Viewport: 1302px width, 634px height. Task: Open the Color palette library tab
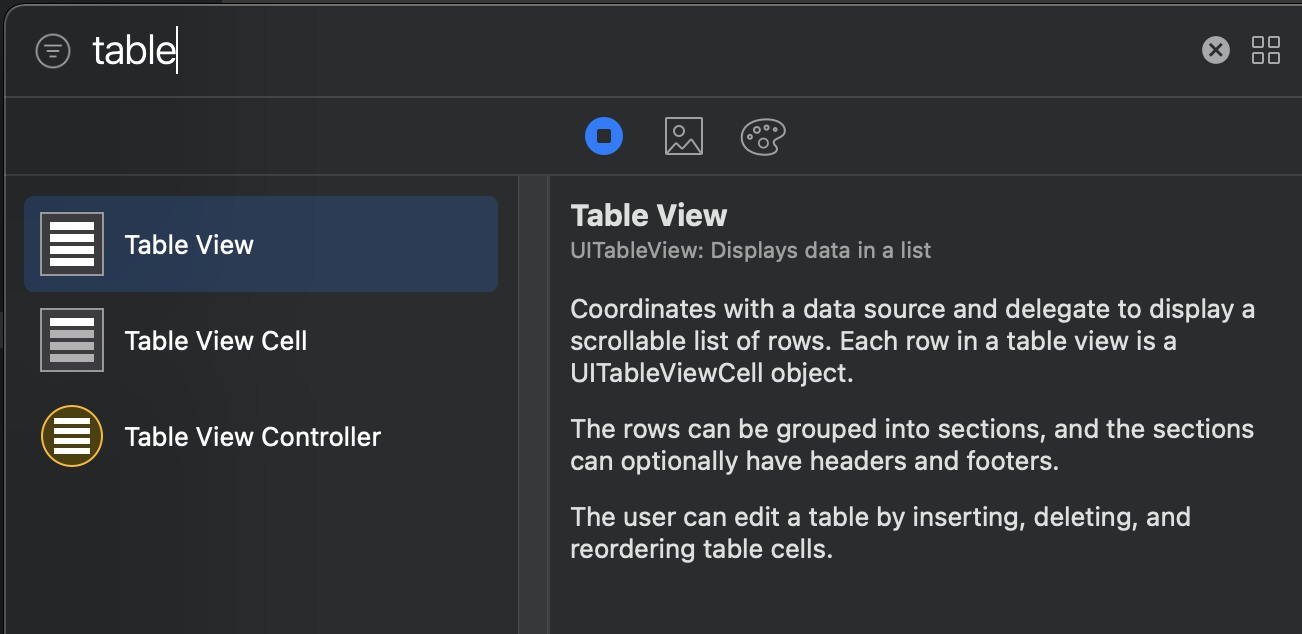pyautogui.click(x=763, y=136)
